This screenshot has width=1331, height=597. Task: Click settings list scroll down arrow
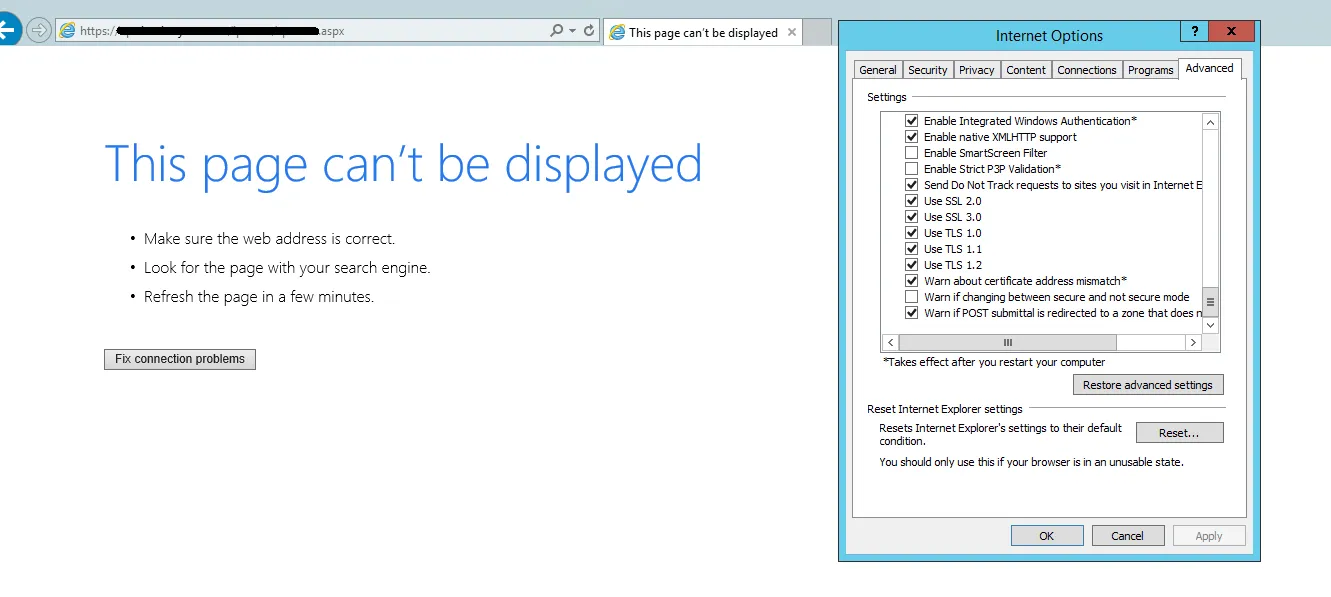point(1210,325)
